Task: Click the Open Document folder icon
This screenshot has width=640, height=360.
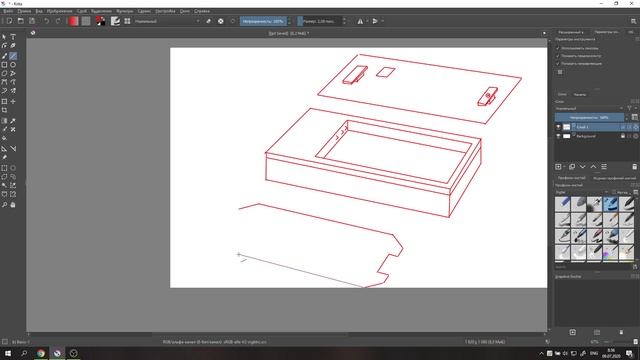Action: click(x=20, y=21)
